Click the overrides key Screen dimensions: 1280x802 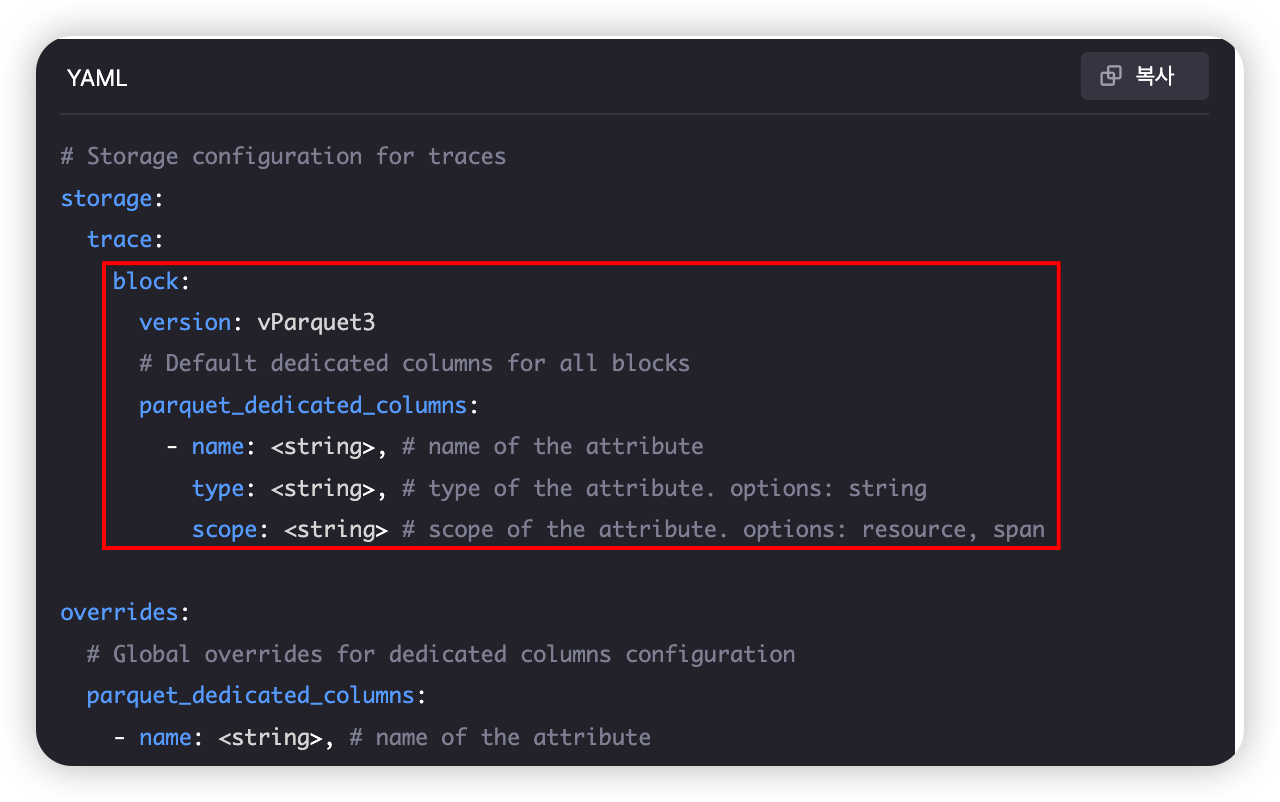[x=119, y=612]
